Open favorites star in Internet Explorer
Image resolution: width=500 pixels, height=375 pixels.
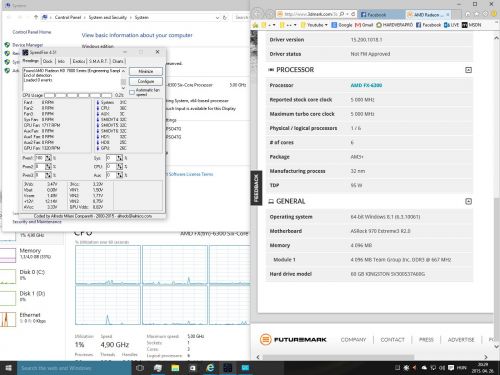(x=477, y=14)
